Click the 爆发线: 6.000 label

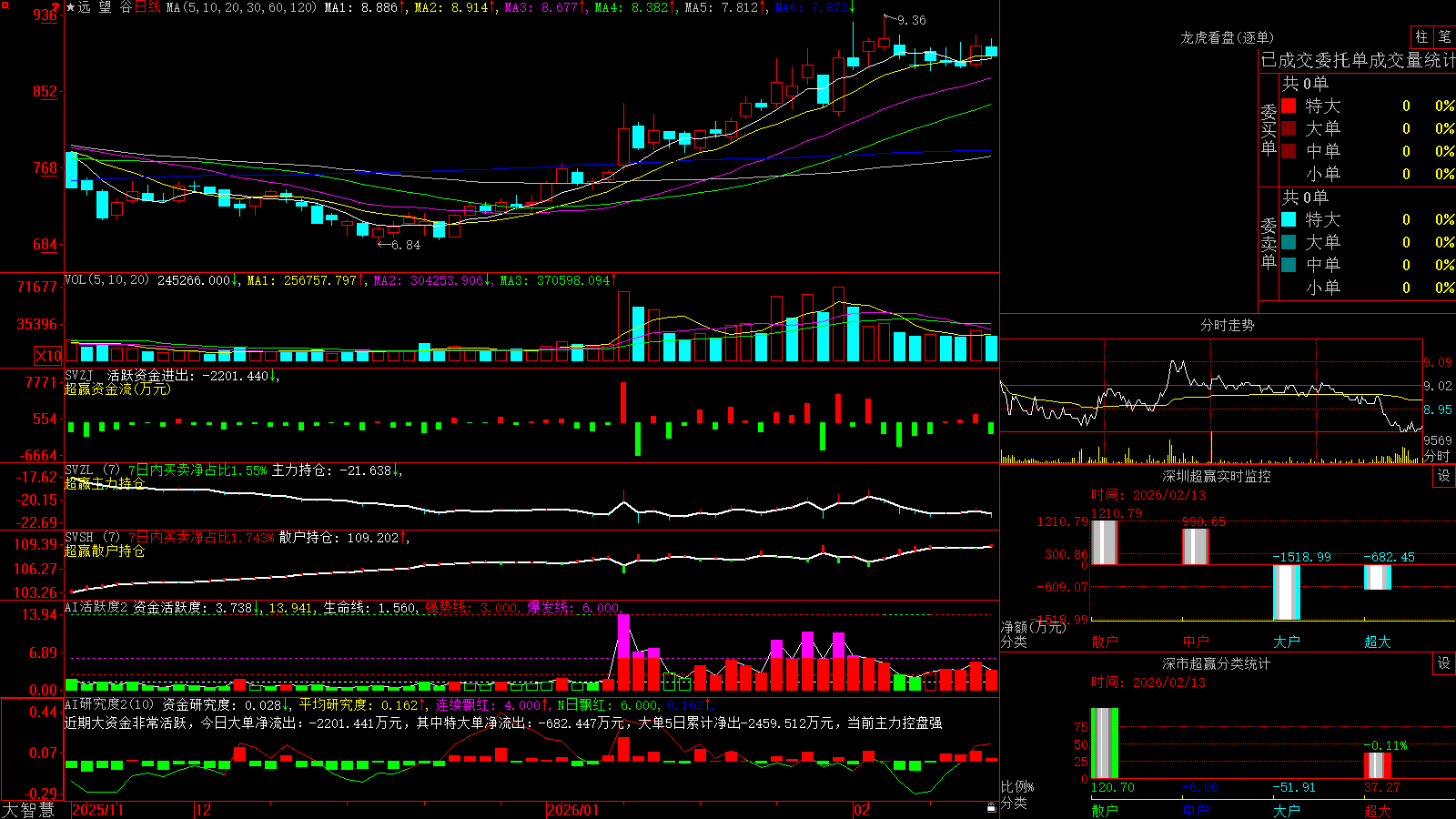574,608
